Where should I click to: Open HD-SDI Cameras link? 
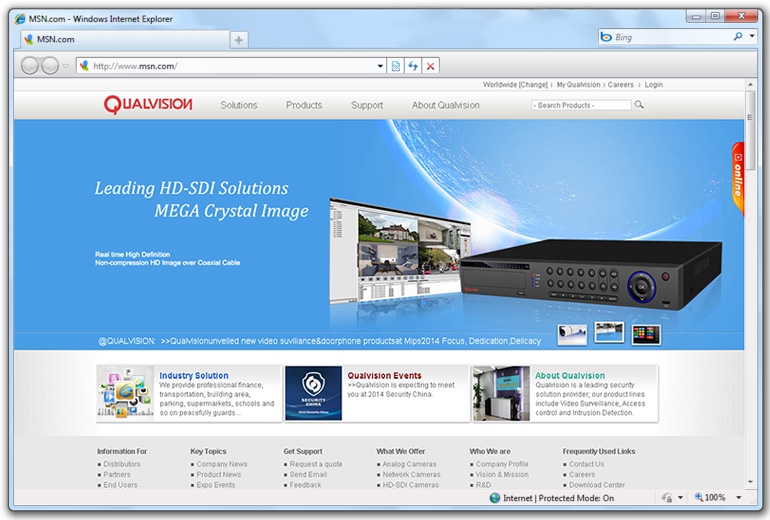click(x=411, y=485)
